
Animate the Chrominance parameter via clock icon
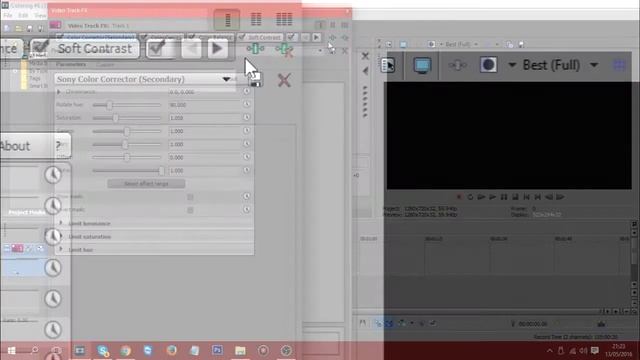(247, 91)
